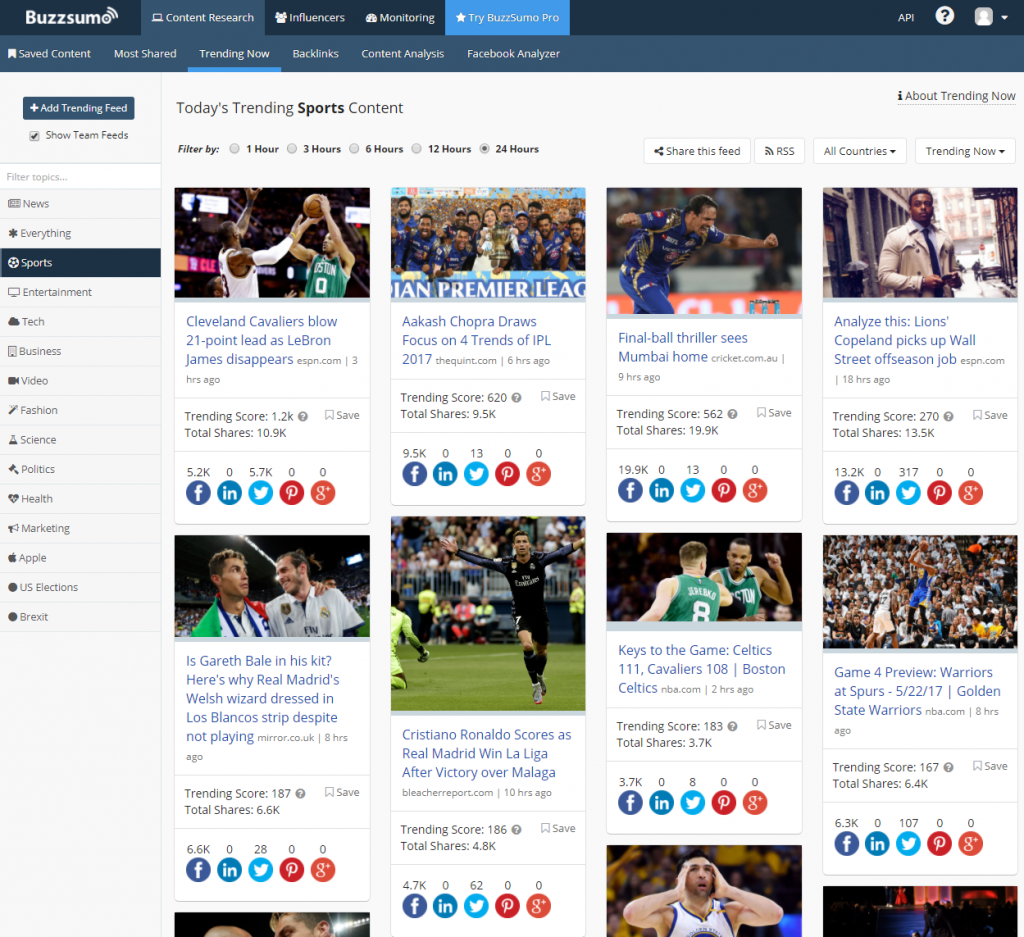Select the Entertainment topic in sidebar

tap(80, 293)
